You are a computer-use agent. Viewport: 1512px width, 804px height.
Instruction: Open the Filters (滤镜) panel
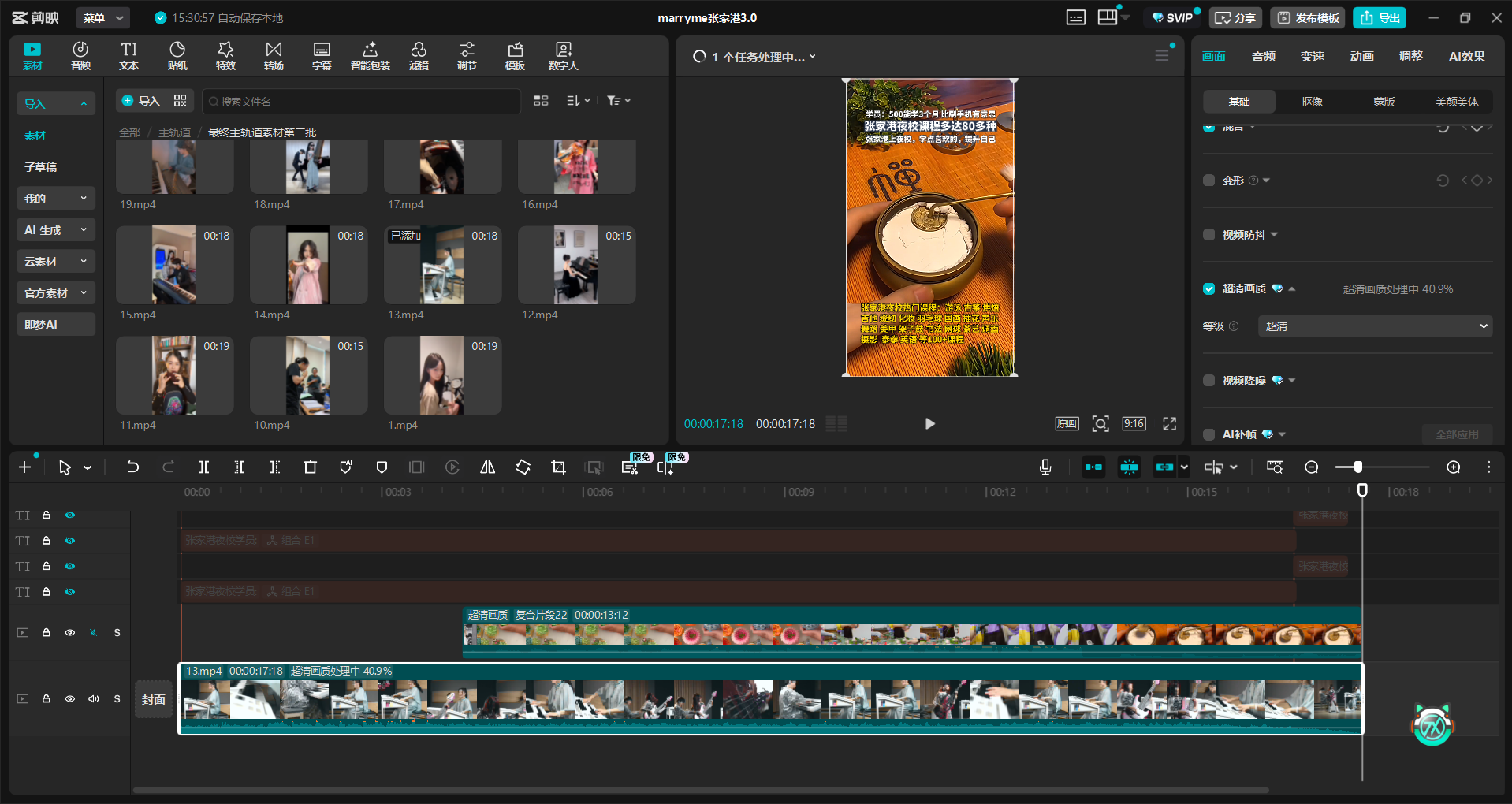coord(419,56)
